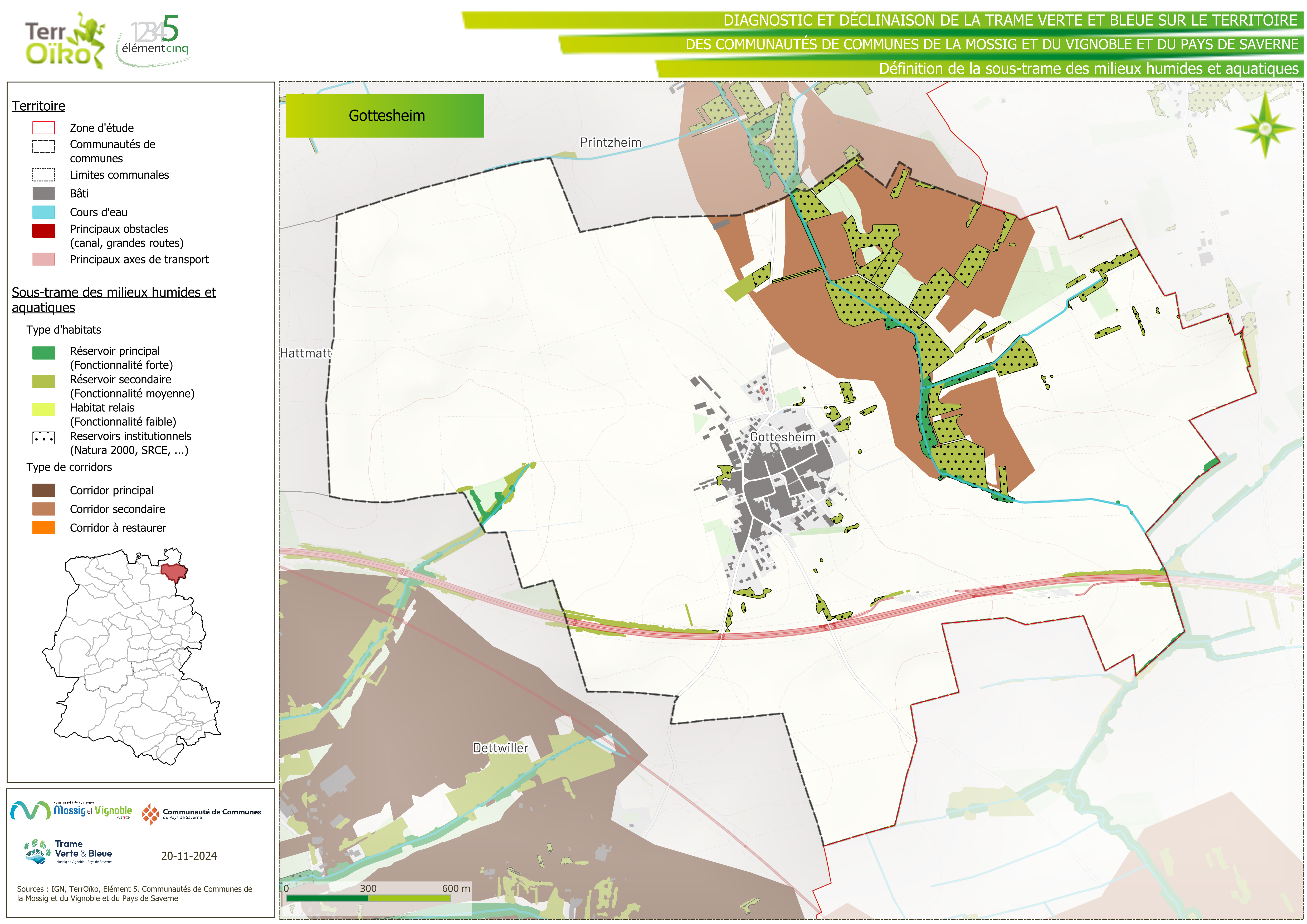Image resolution: width=1307 pixels, height=924 pixels.
Task: Click the 300 m scale bar mark
Action: point(368,889)
